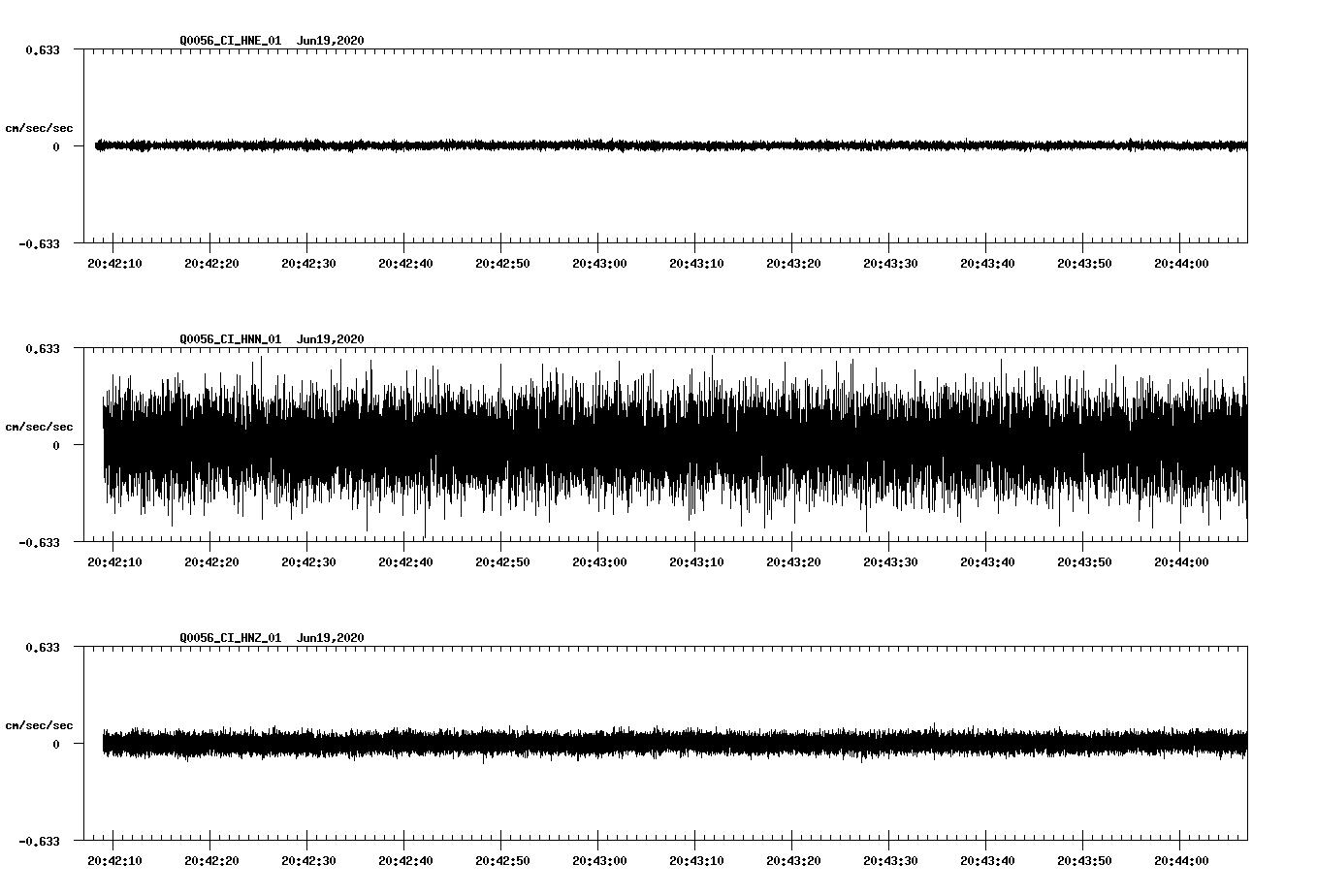Screen dimensions: 1317x896
Task: Select 20:44:00 tick label on HNE plot
Action: pyautogui.click(x=1181, y=264)
